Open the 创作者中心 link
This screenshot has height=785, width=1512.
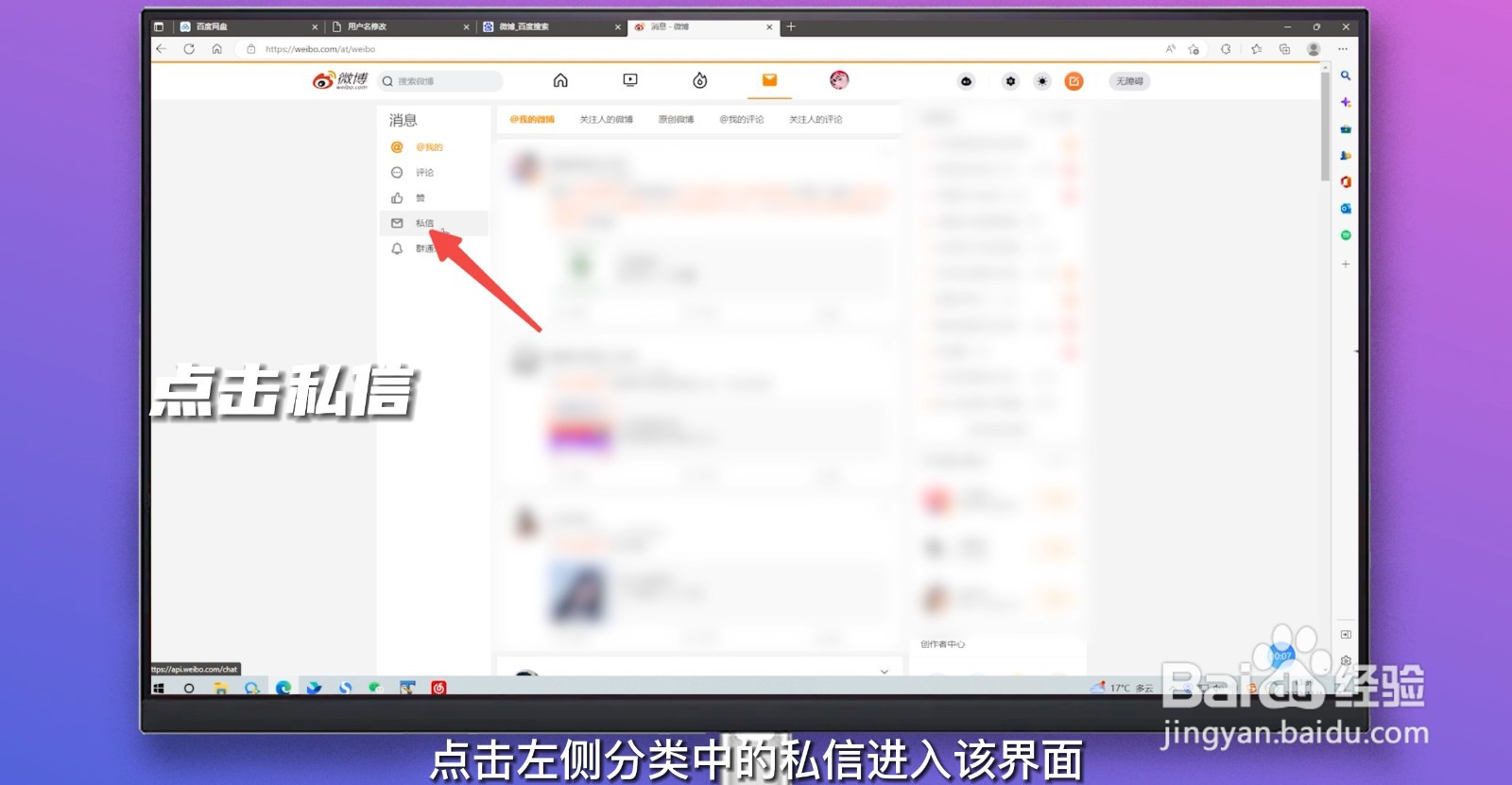942,644
